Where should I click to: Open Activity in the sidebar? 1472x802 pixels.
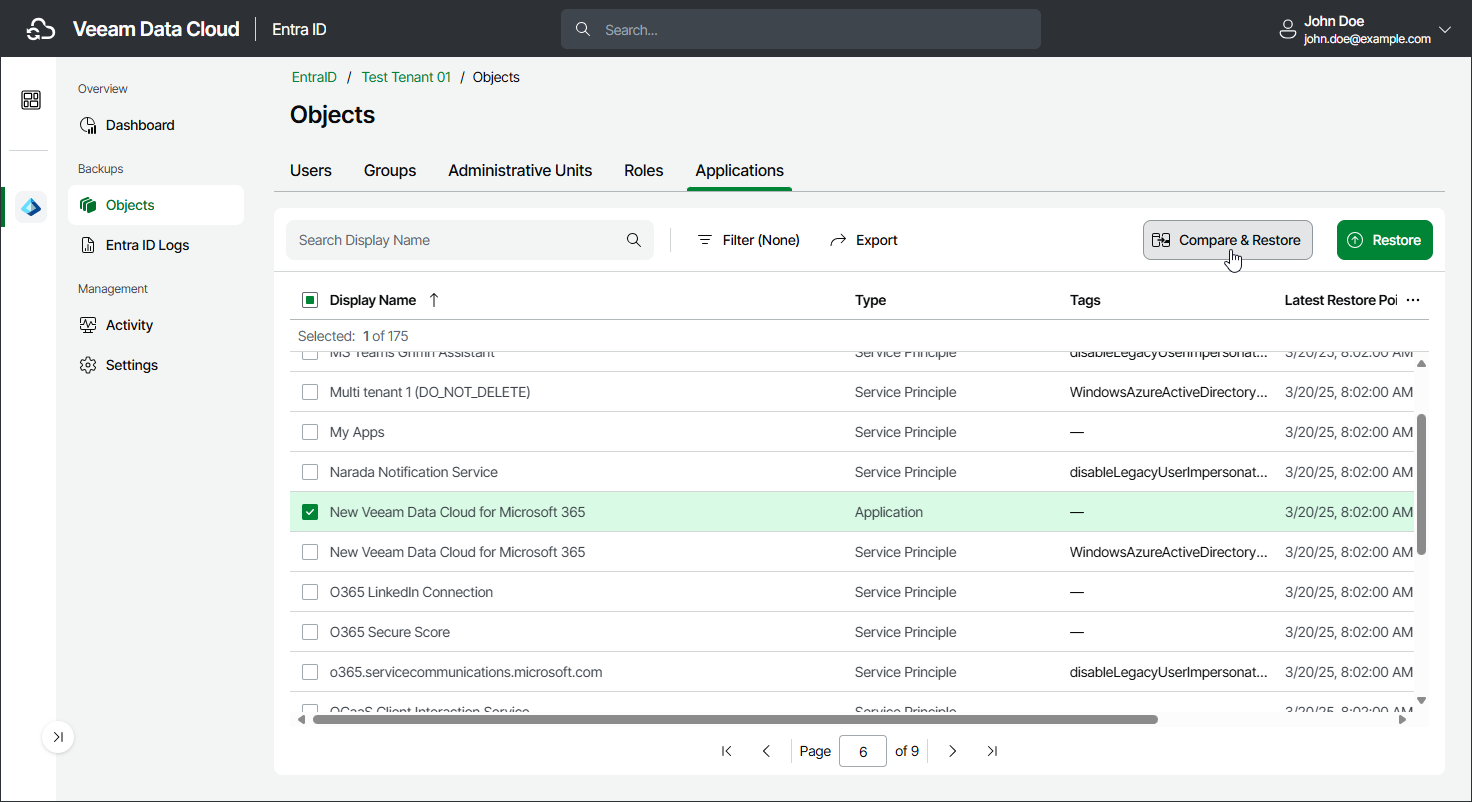pyautogui.click(x=156, y=325)
